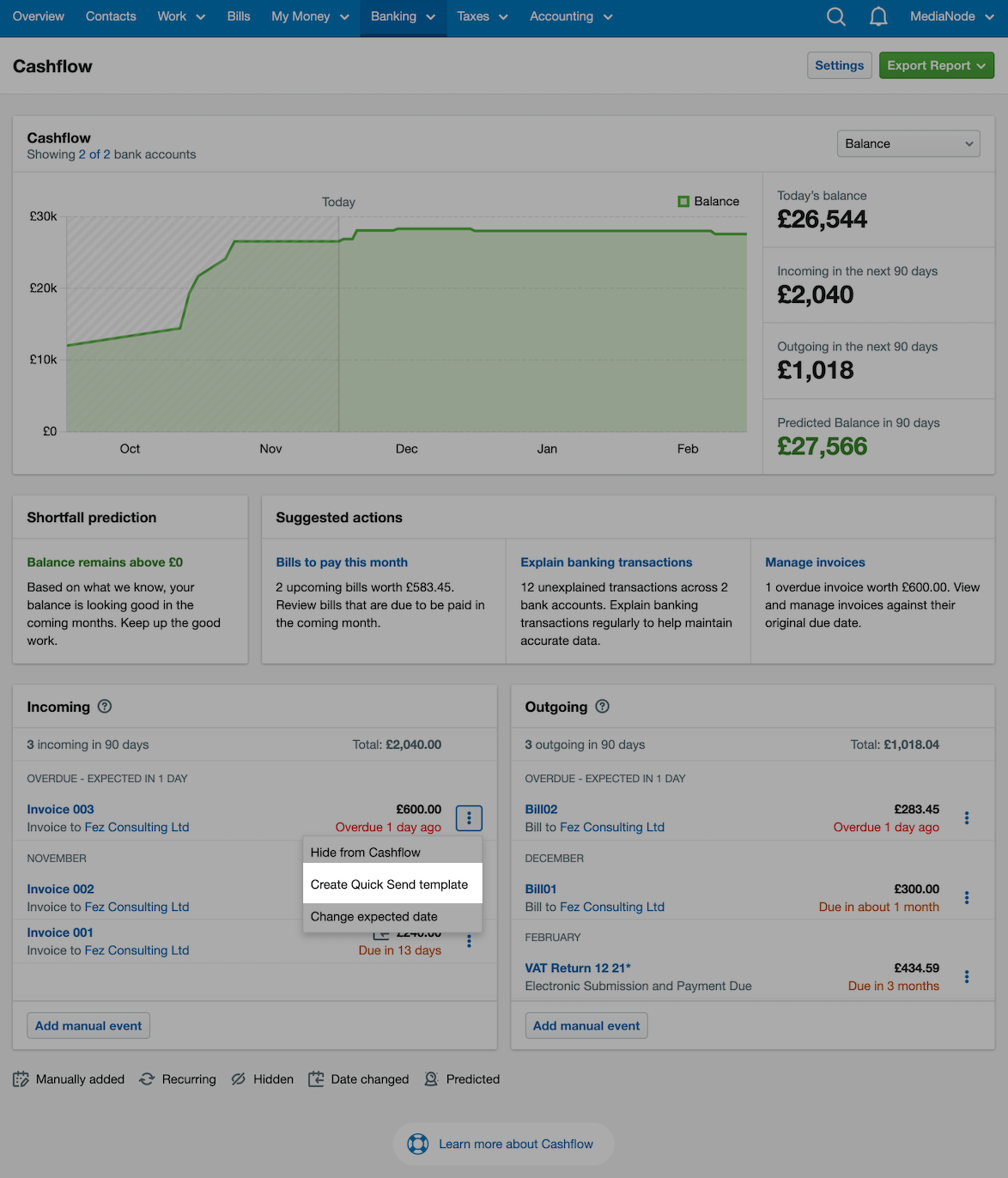Open options menu for Bill02
Viewport: 1008px width, 1178px height.
coord(967,818)
